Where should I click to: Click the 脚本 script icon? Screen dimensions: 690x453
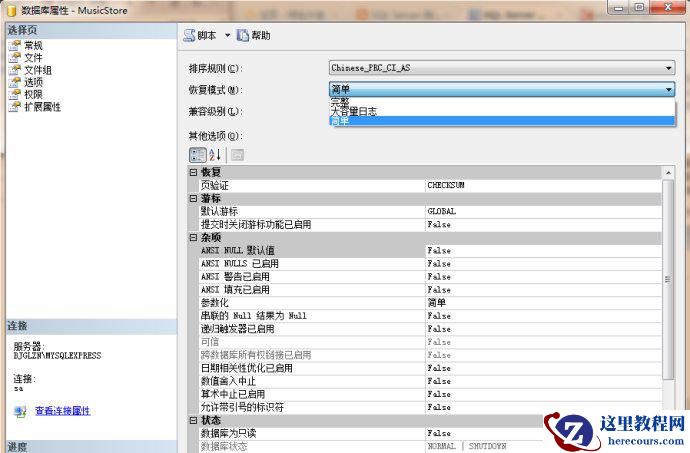click(x=189, y=36)
